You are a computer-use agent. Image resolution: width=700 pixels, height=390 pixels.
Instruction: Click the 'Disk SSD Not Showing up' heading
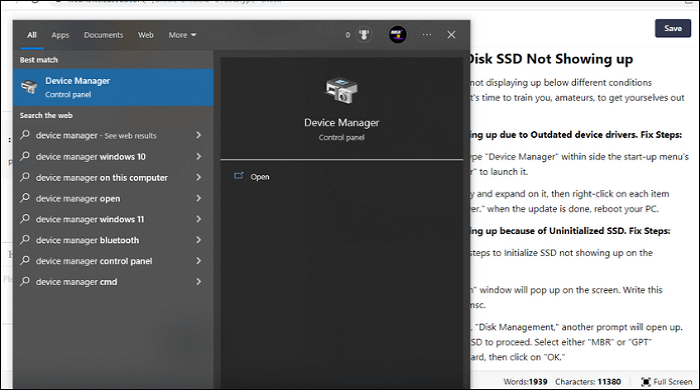551,59
